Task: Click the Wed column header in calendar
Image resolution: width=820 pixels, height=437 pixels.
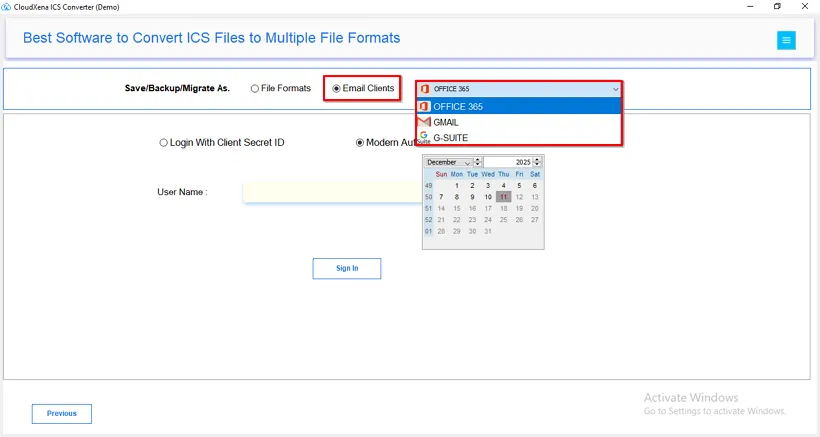Action: click(488, 174)
